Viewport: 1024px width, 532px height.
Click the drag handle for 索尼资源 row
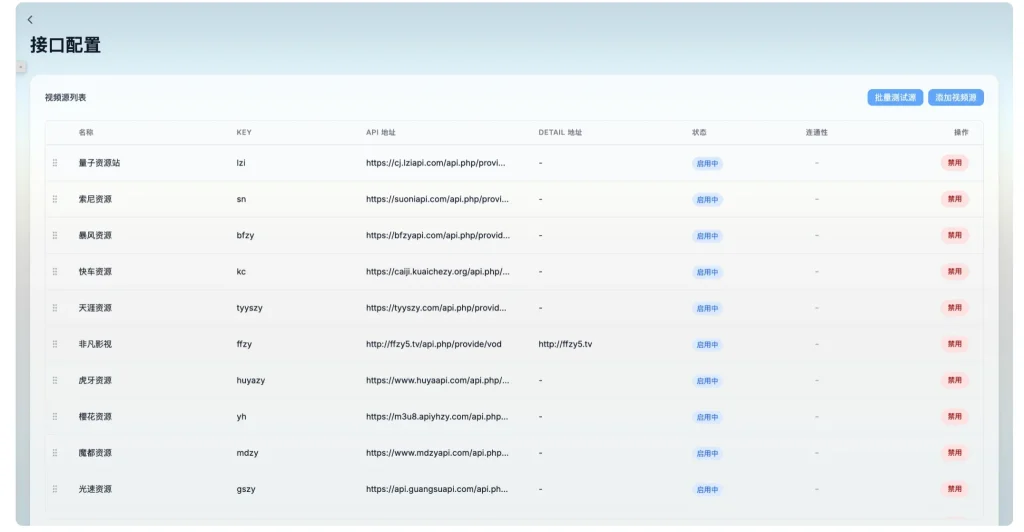55,199
